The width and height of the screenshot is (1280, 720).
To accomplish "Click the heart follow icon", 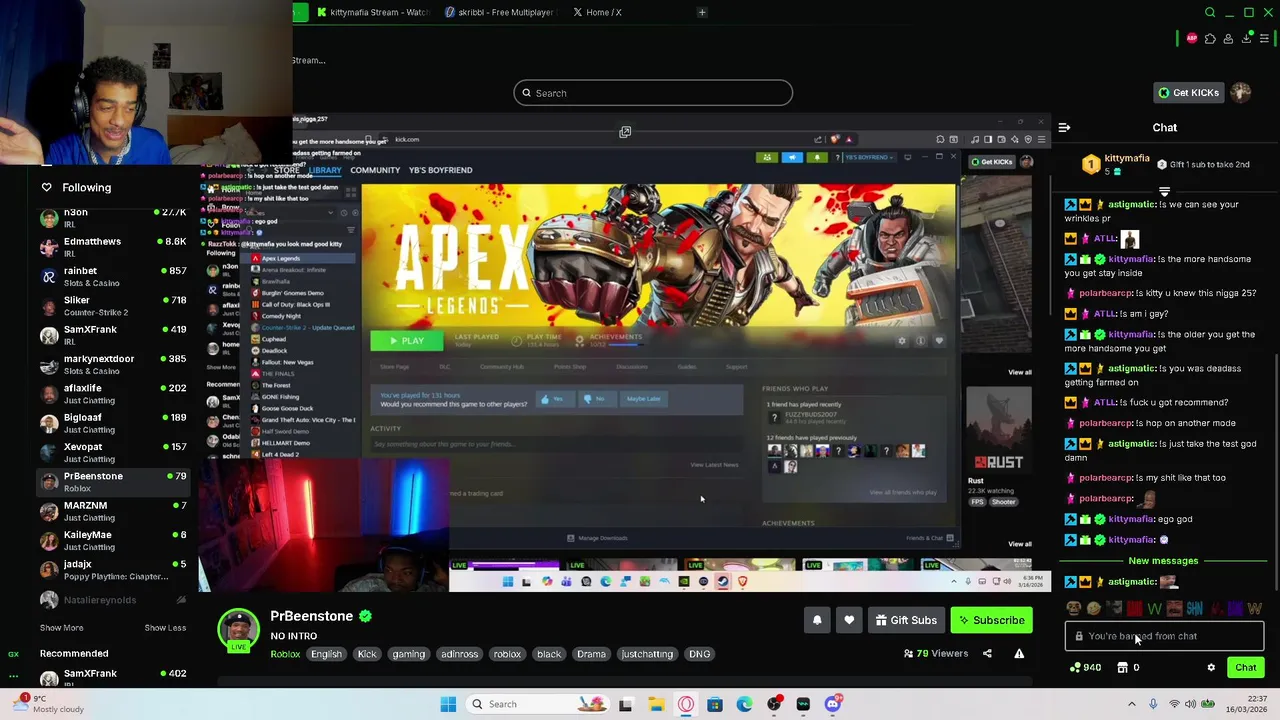I will click(x=849, y=620).
